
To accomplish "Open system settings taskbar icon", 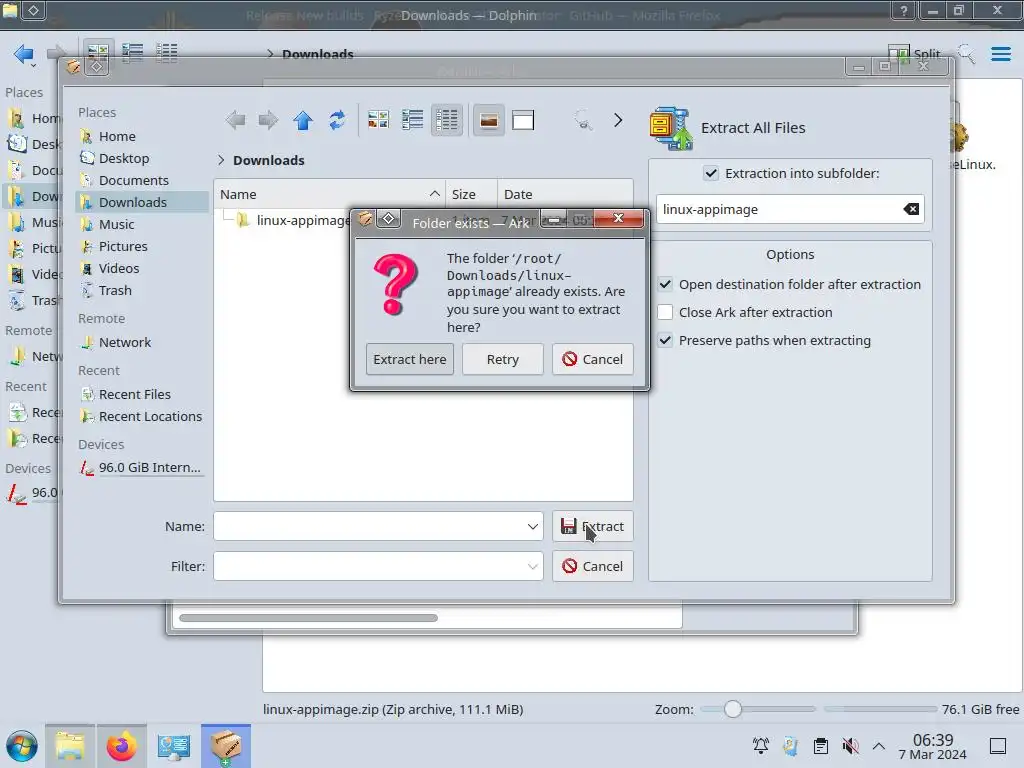I will 174,746.
